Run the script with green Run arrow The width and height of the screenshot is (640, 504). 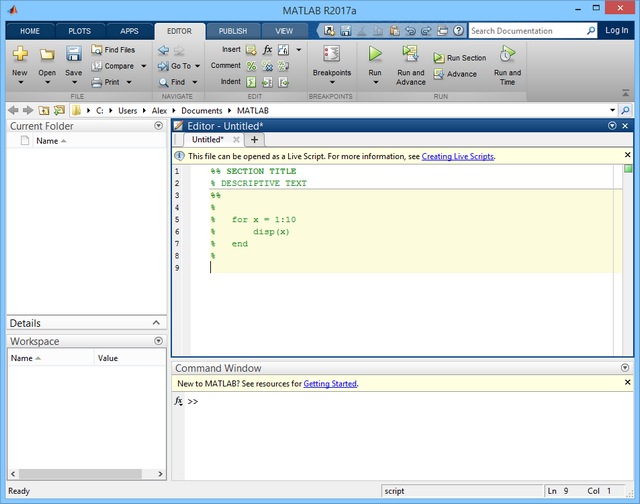click(x=375, y=54)
